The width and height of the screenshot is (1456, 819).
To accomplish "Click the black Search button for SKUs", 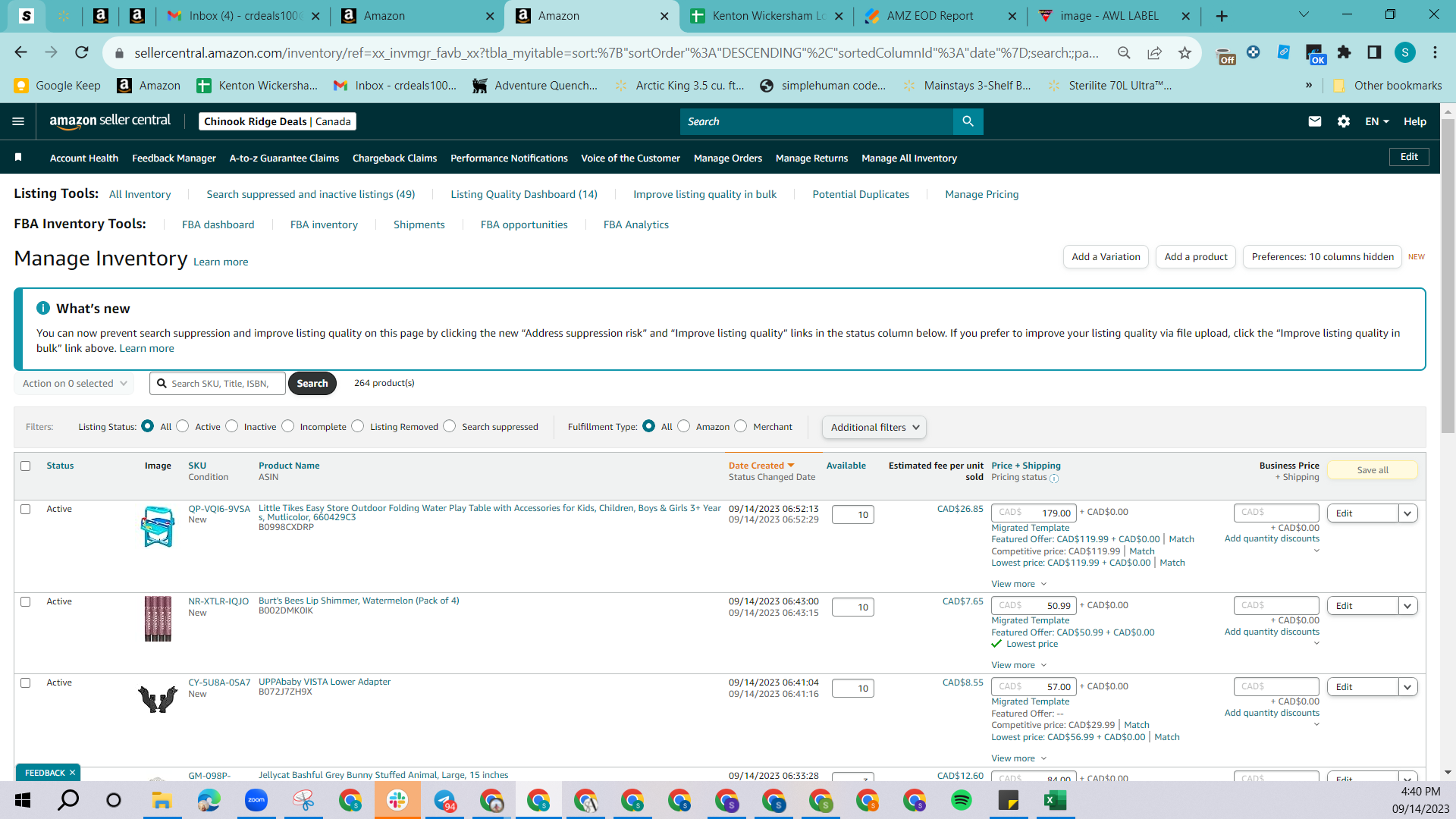I will (x=312, y=384).
